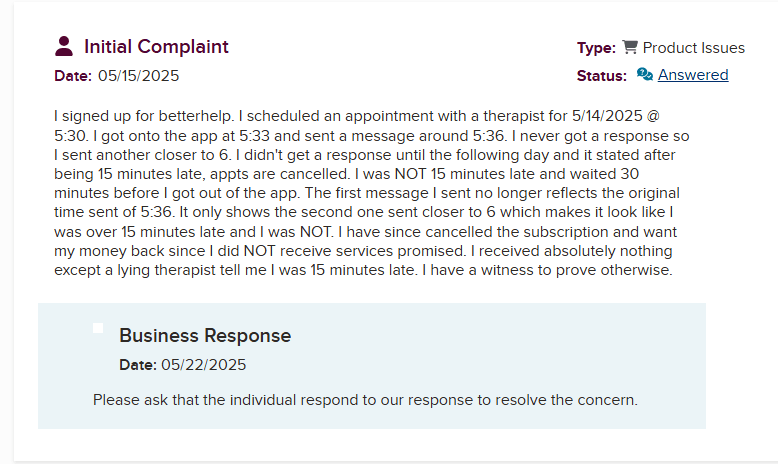Click the business reply text 'Please ask that the individual'

pyautogui.click(x=365, y=400)
